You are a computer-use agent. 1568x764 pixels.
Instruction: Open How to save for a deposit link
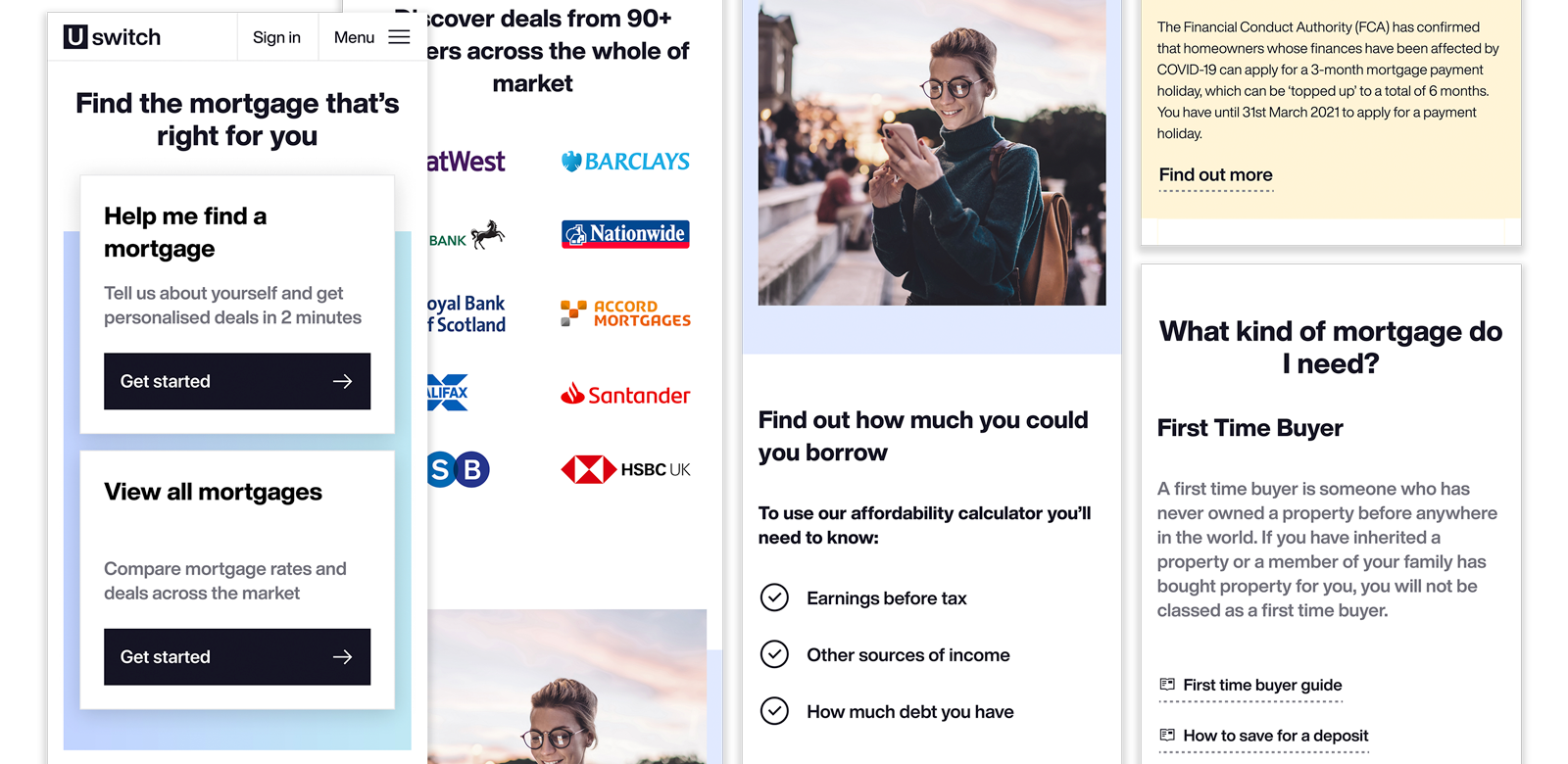click(1263, 736)
